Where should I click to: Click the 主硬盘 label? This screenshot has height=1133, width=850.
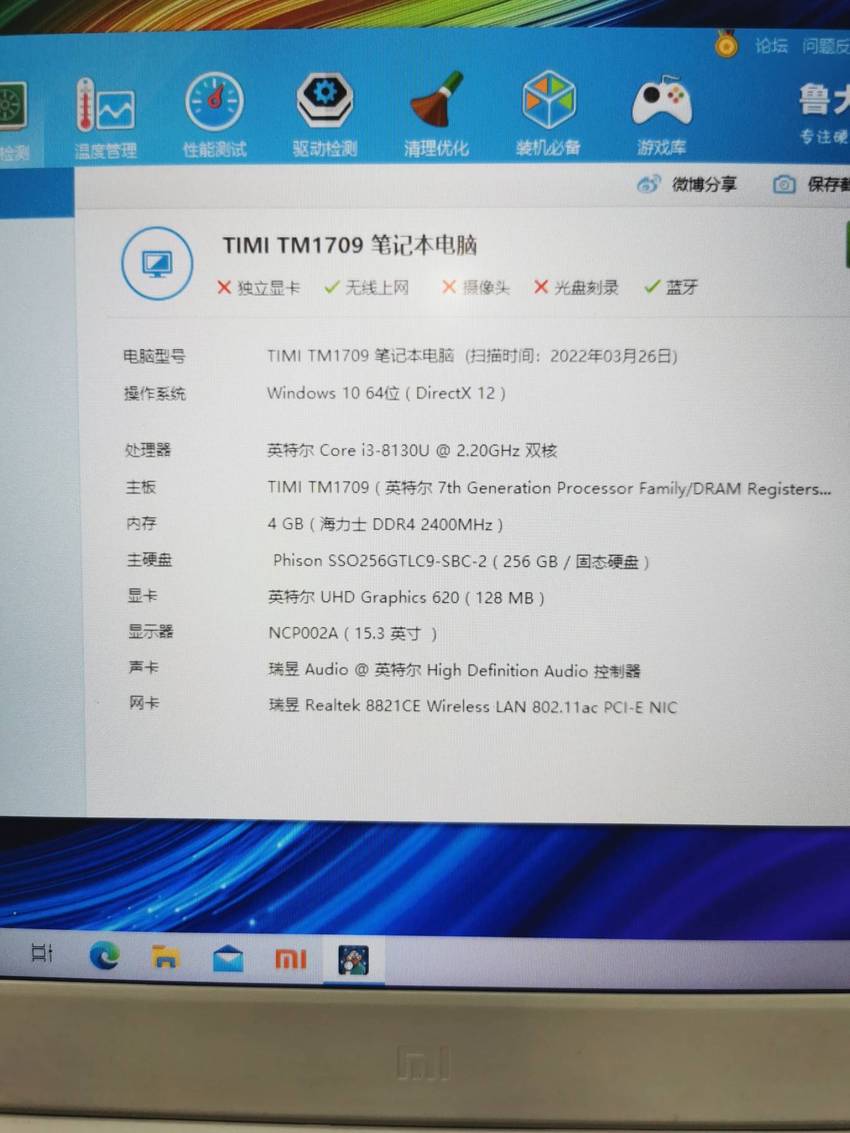point(149,559)
